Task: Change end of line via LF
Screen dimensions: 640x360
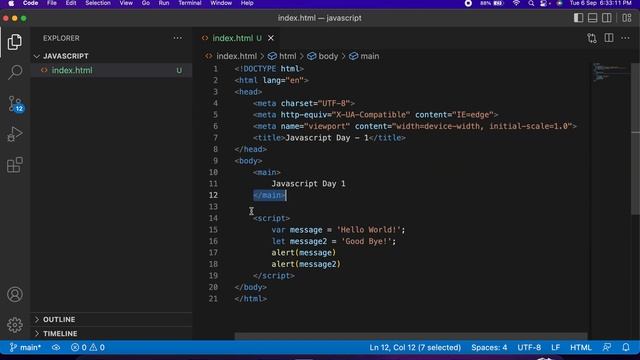Action: tap(556, 347)
